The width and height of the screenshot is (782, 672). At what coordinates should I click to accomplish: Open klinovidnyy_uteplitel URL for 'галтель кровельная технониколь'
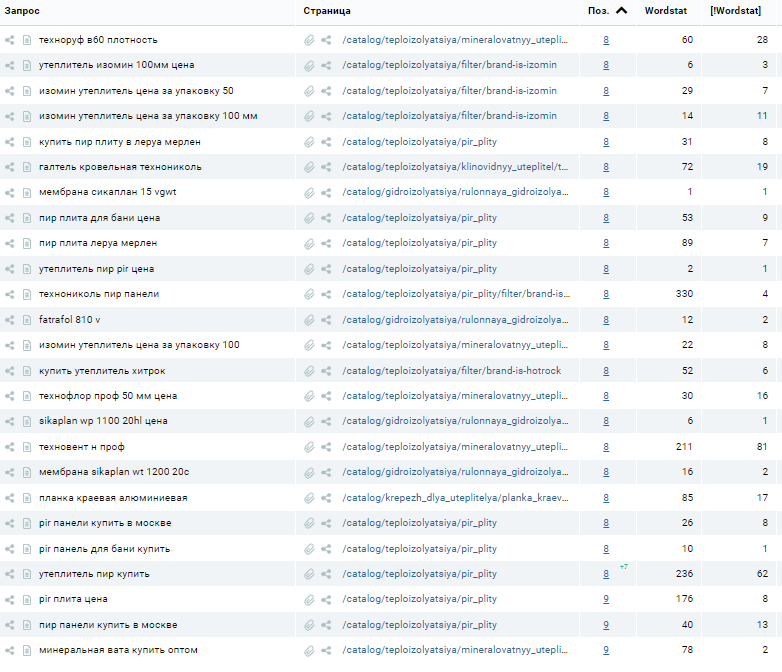[455, 167]
